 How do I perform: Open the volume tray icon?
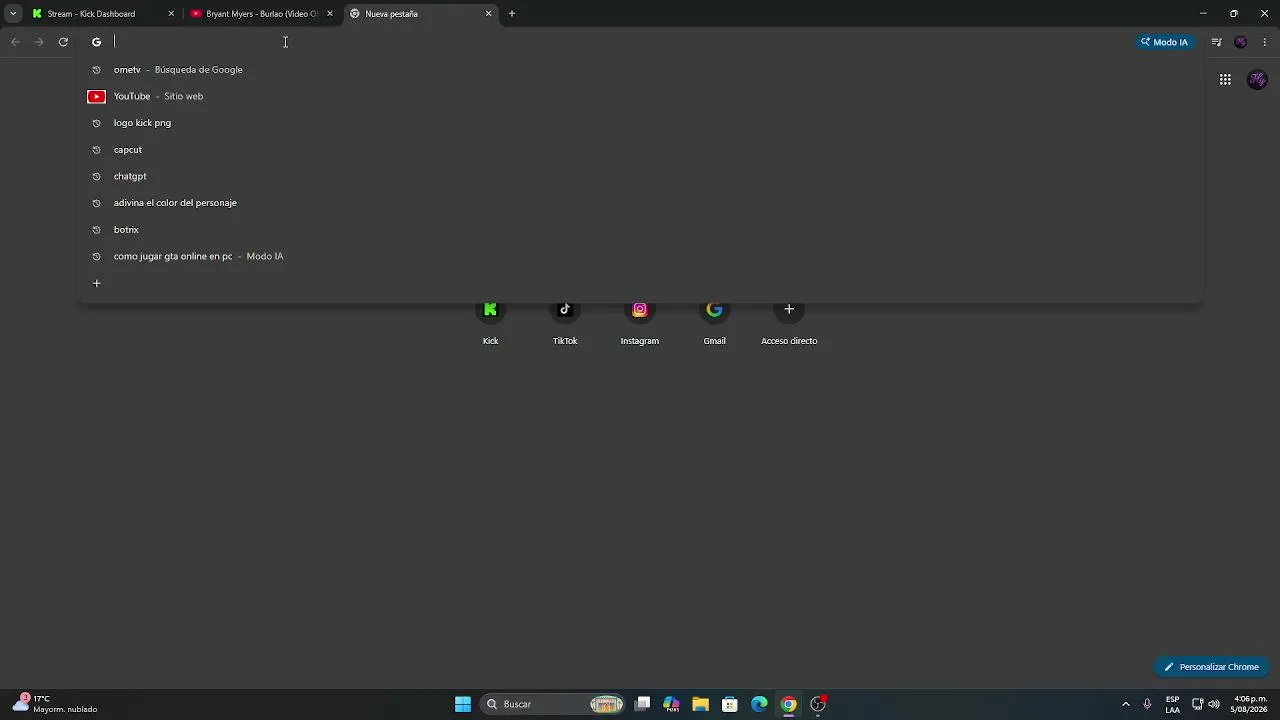(1214, 704)
